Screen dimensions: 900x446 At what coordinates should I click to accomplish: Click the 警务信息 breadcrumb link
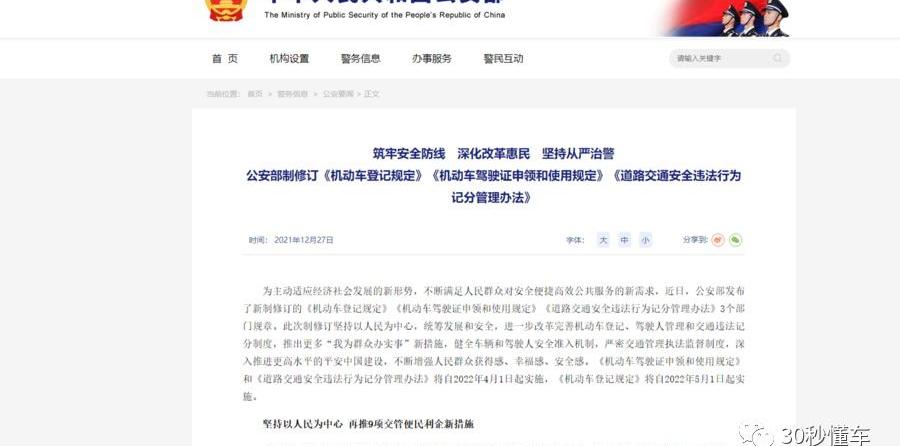tap(292, 94)
